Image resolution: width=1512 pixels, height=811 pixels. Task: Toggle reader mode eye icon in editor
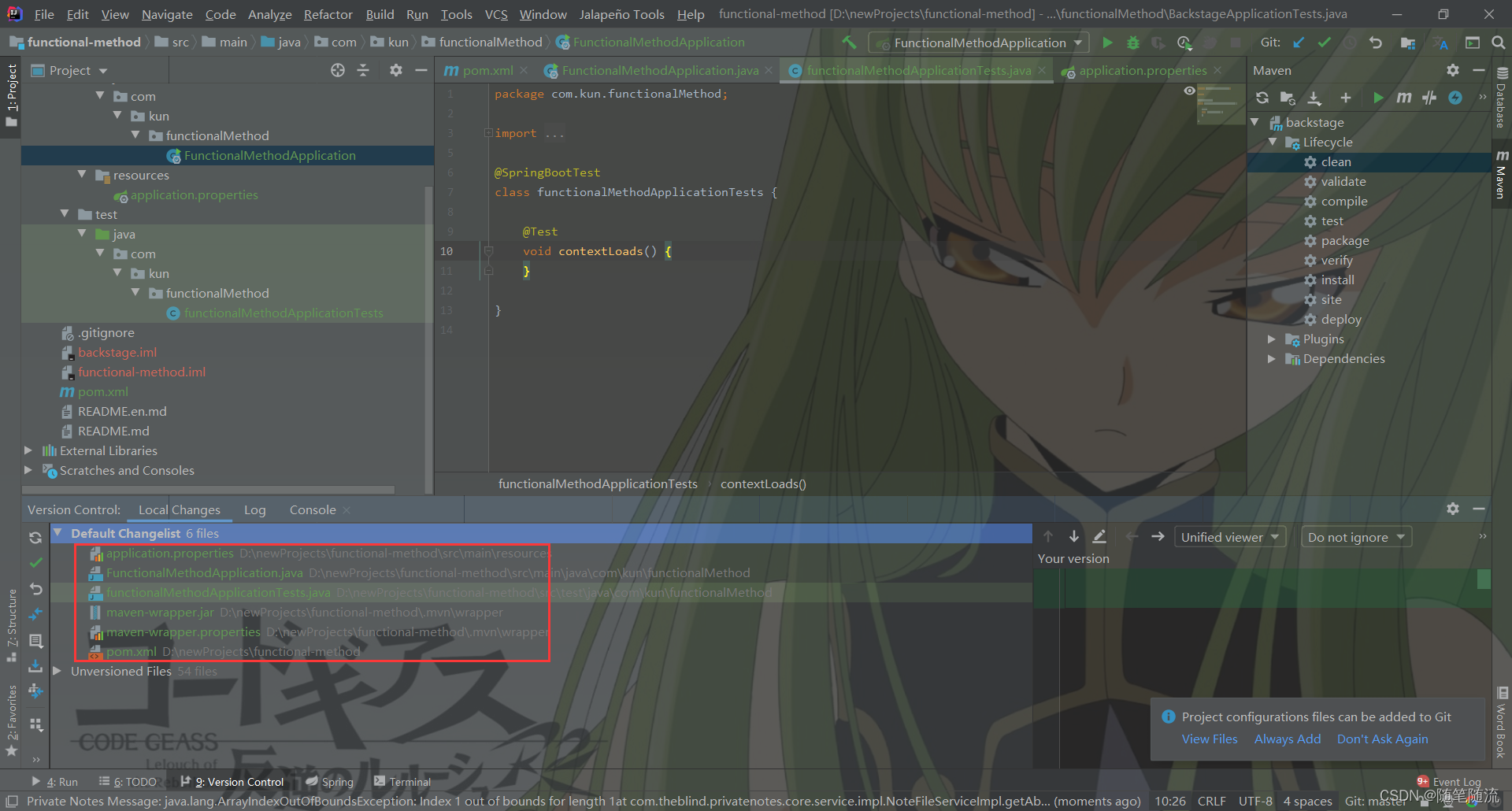pyautogui.click(x=1189, y=91)
